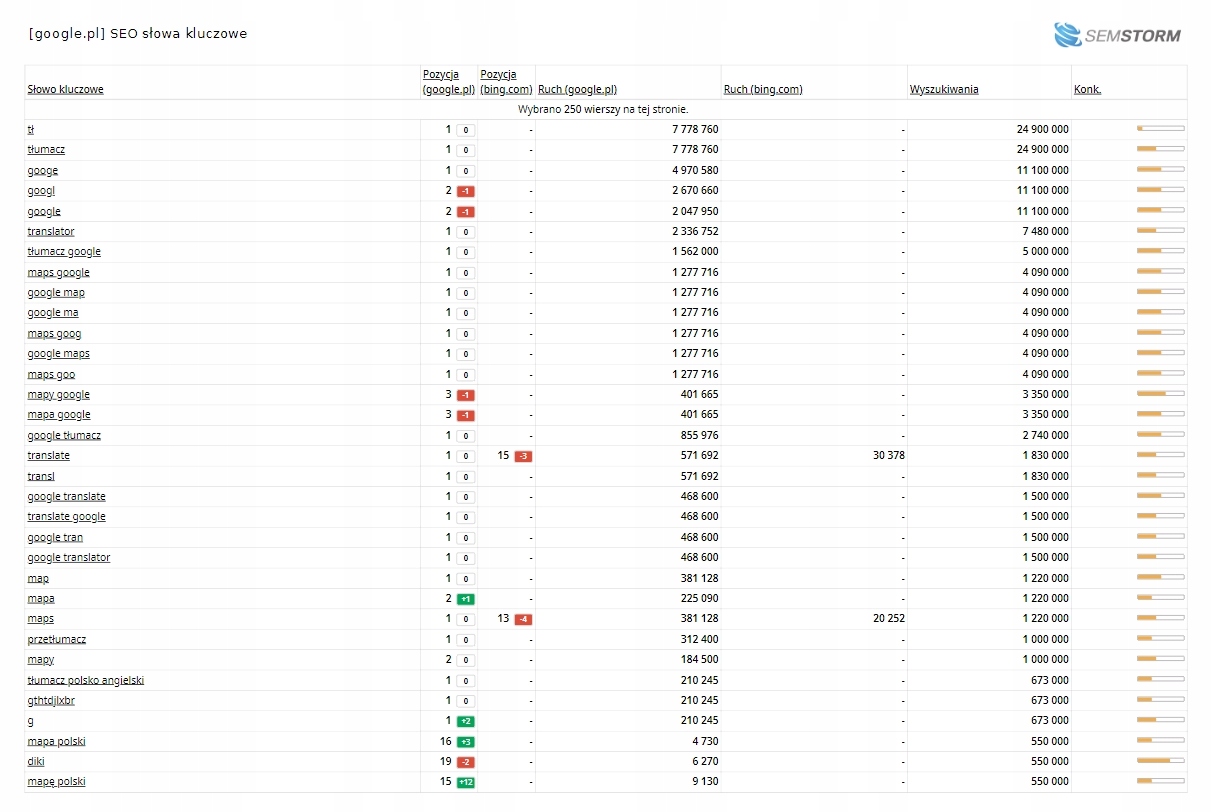Select the '[google.pl] SEO słowa kluczowe' title

[x=138, y=34]
